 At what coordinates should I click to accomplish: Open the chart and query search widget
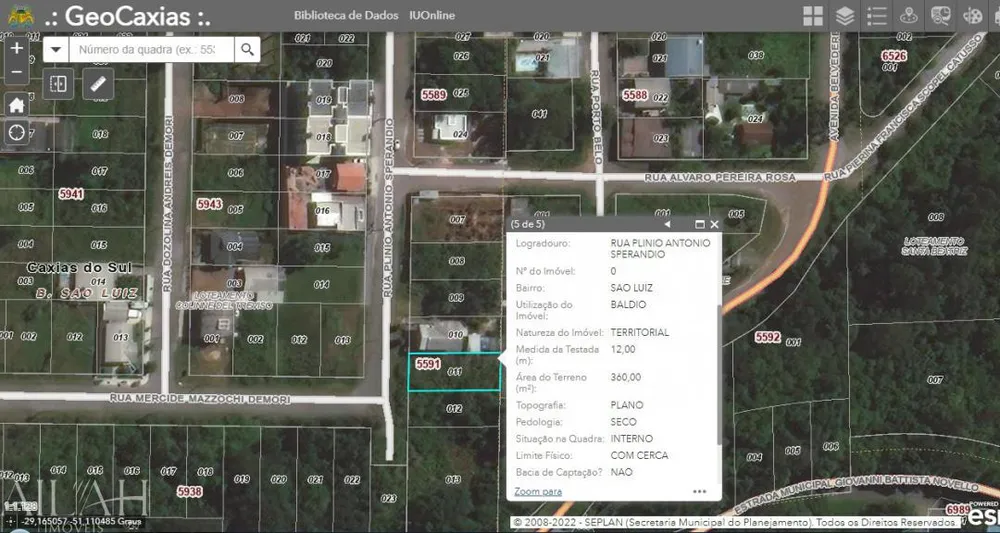[941, 16]
